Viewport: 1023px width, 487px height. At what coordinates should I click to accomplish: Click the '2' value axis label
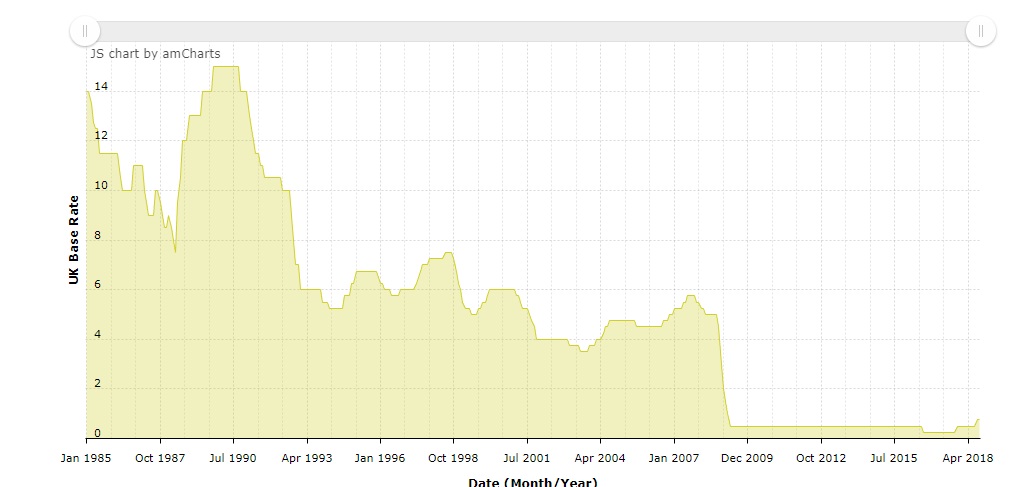tap(98, 384)
